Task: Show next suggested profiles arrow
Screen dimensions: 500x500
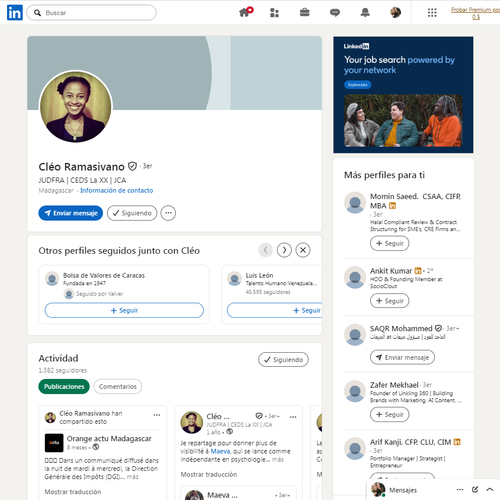Action: point(284,250)
